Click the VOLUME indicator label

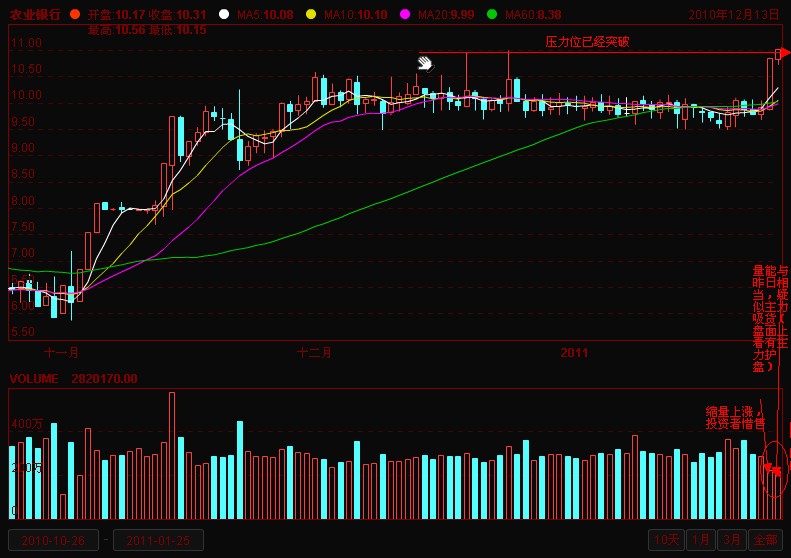click(35, 379)
